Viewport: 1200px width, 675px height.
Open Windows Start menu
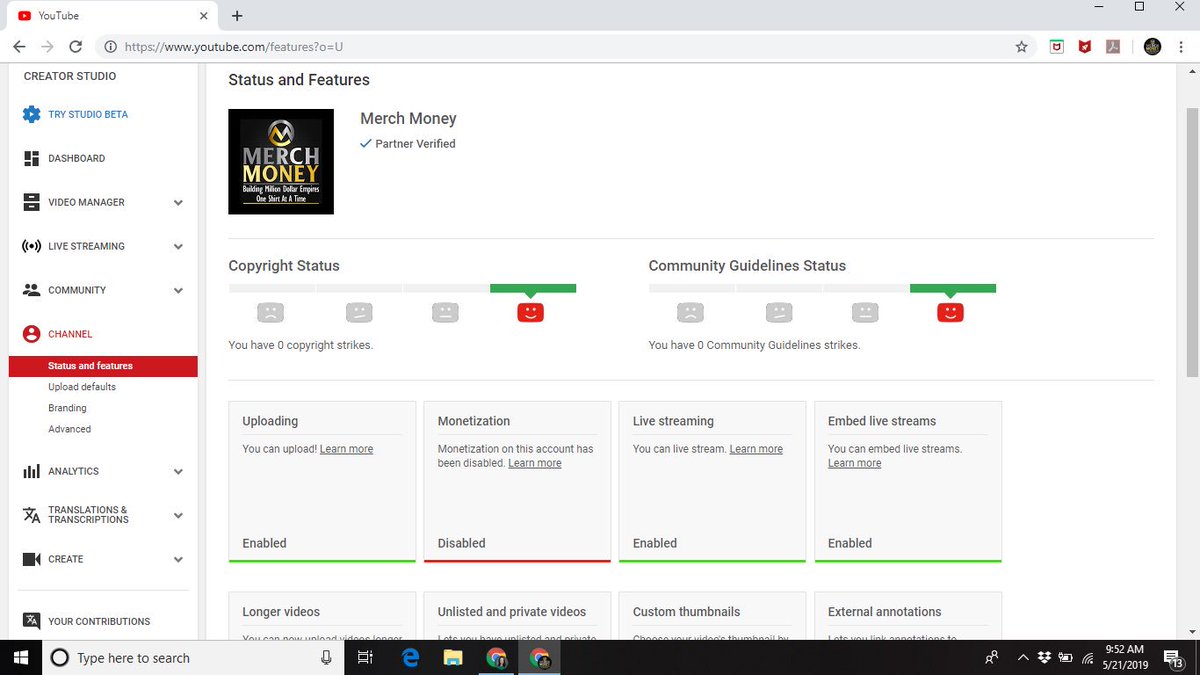click(x=19, y=657)
